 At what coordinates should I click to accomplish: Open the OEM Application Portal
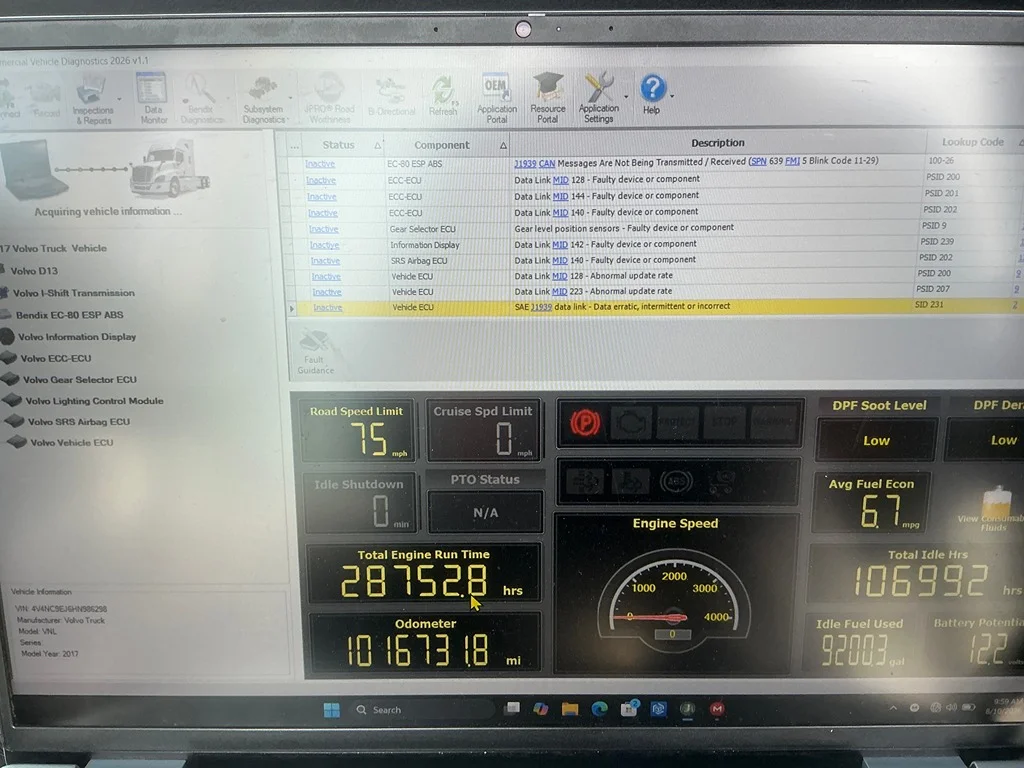(496, 97)
